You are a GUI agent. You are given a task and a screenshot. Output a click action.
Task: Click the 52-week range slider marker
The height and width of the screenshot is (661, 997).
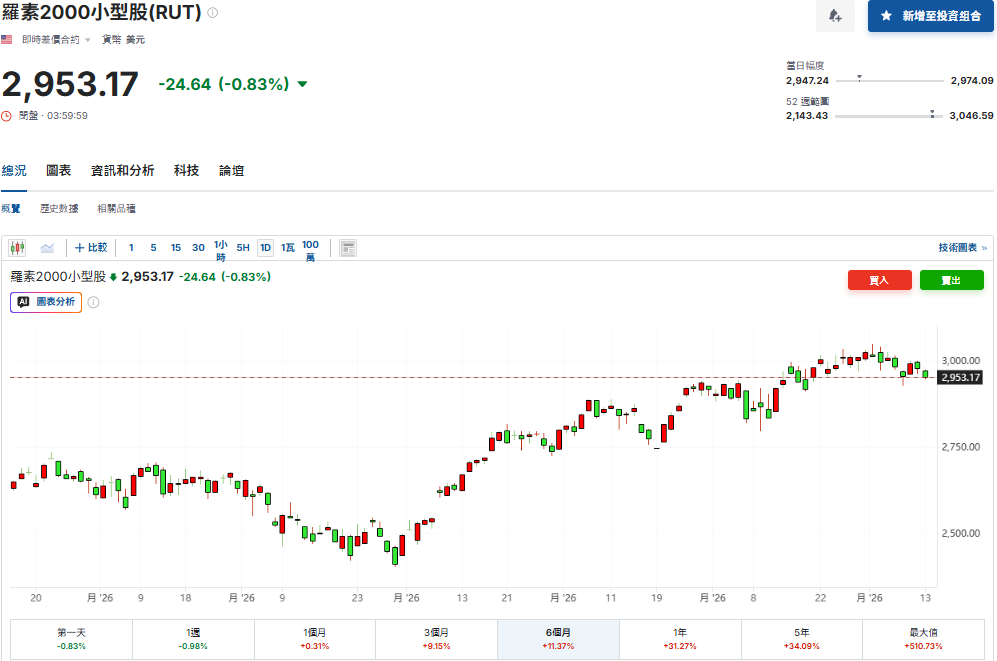tap(932, 114)
